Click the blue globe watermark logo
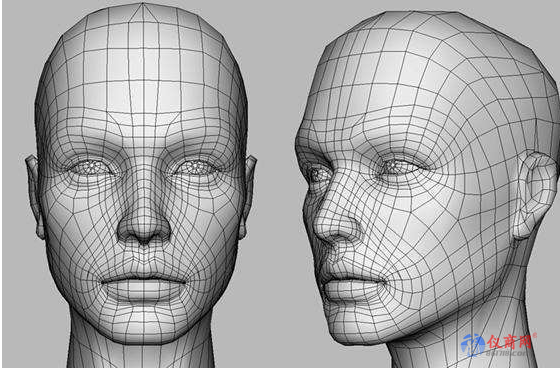Viewport: 560px width, 368px height. 472,345
